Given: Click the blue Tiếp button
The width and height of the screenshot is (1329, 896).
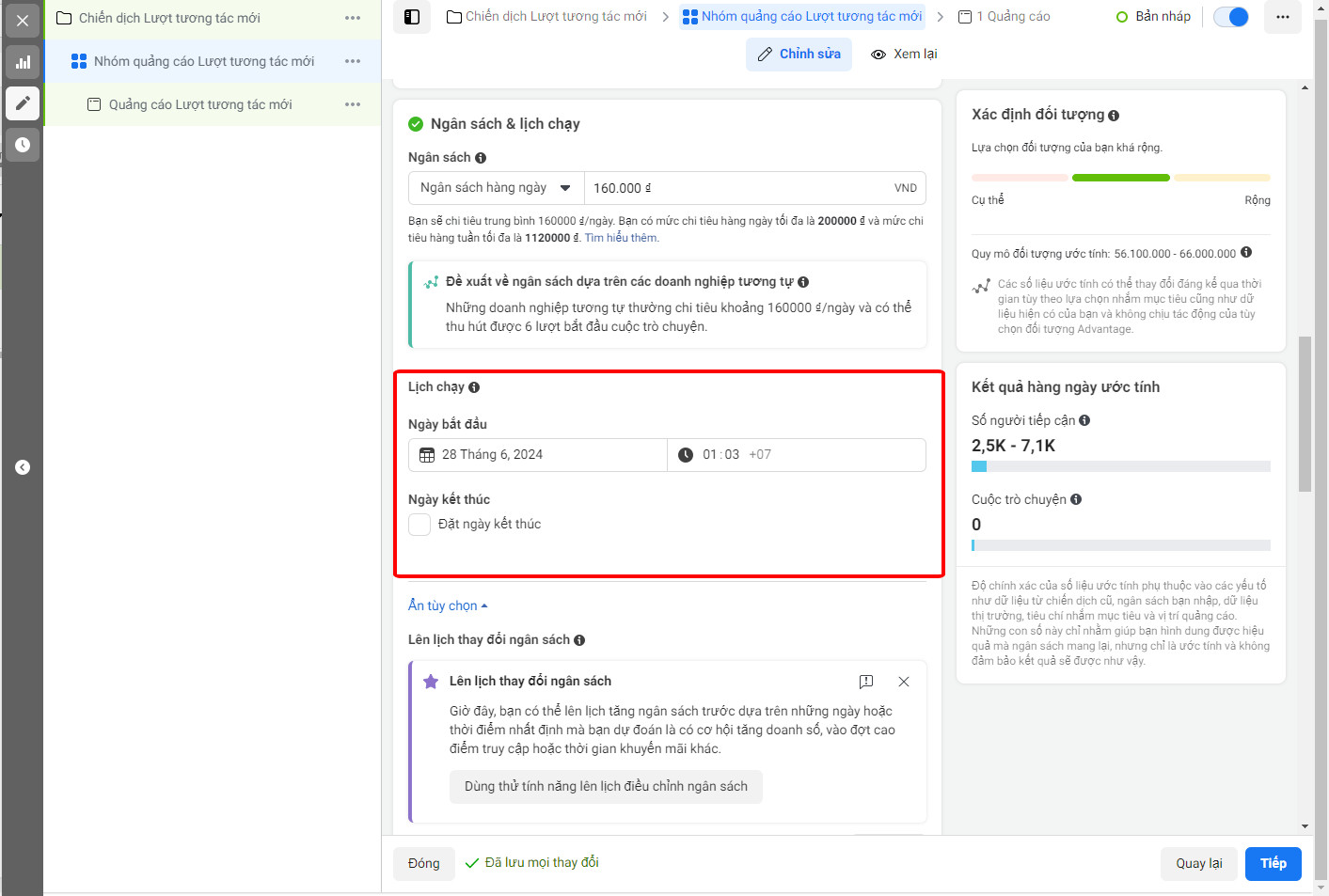Looking at the screenshot, I should 1274,864.
